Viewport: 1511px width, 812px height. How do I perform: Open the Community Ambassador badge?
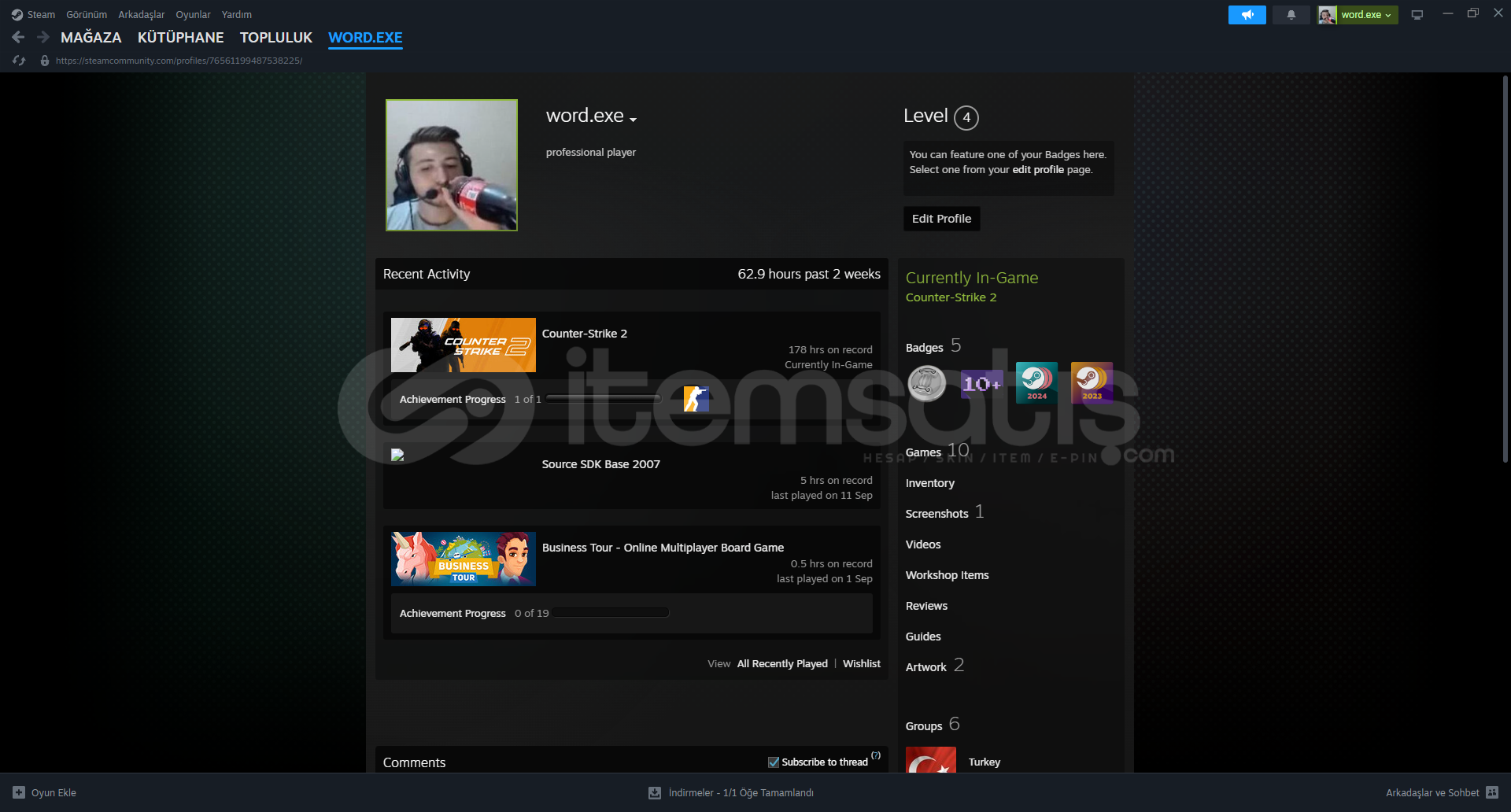(x=927, y=383)
